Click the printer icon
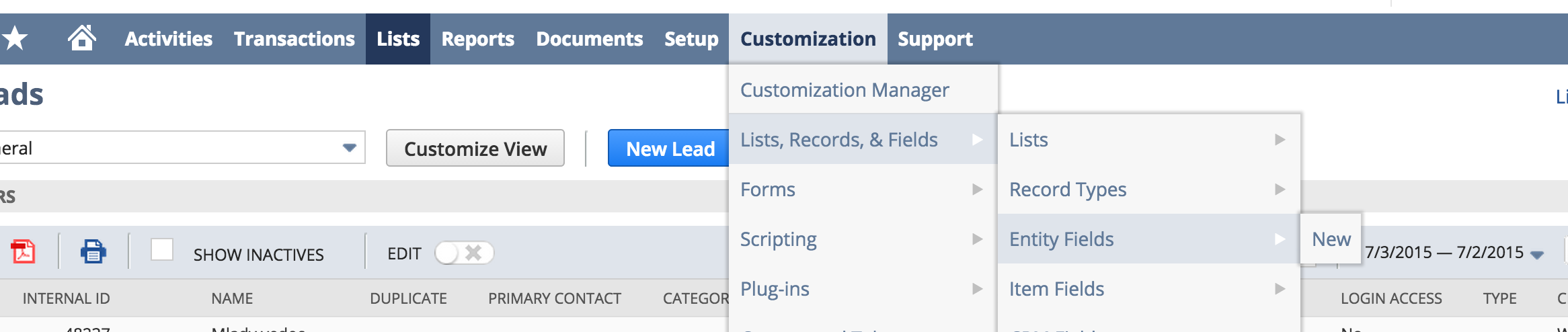The image size is (1568, 332). (93, 252)
